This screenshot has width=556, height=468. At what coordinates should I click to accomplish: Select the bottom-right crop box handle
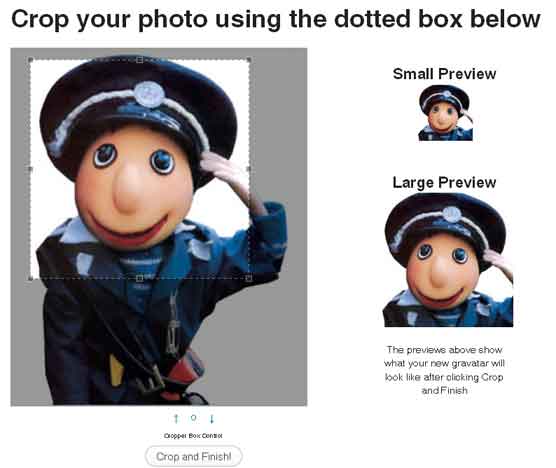249,278
